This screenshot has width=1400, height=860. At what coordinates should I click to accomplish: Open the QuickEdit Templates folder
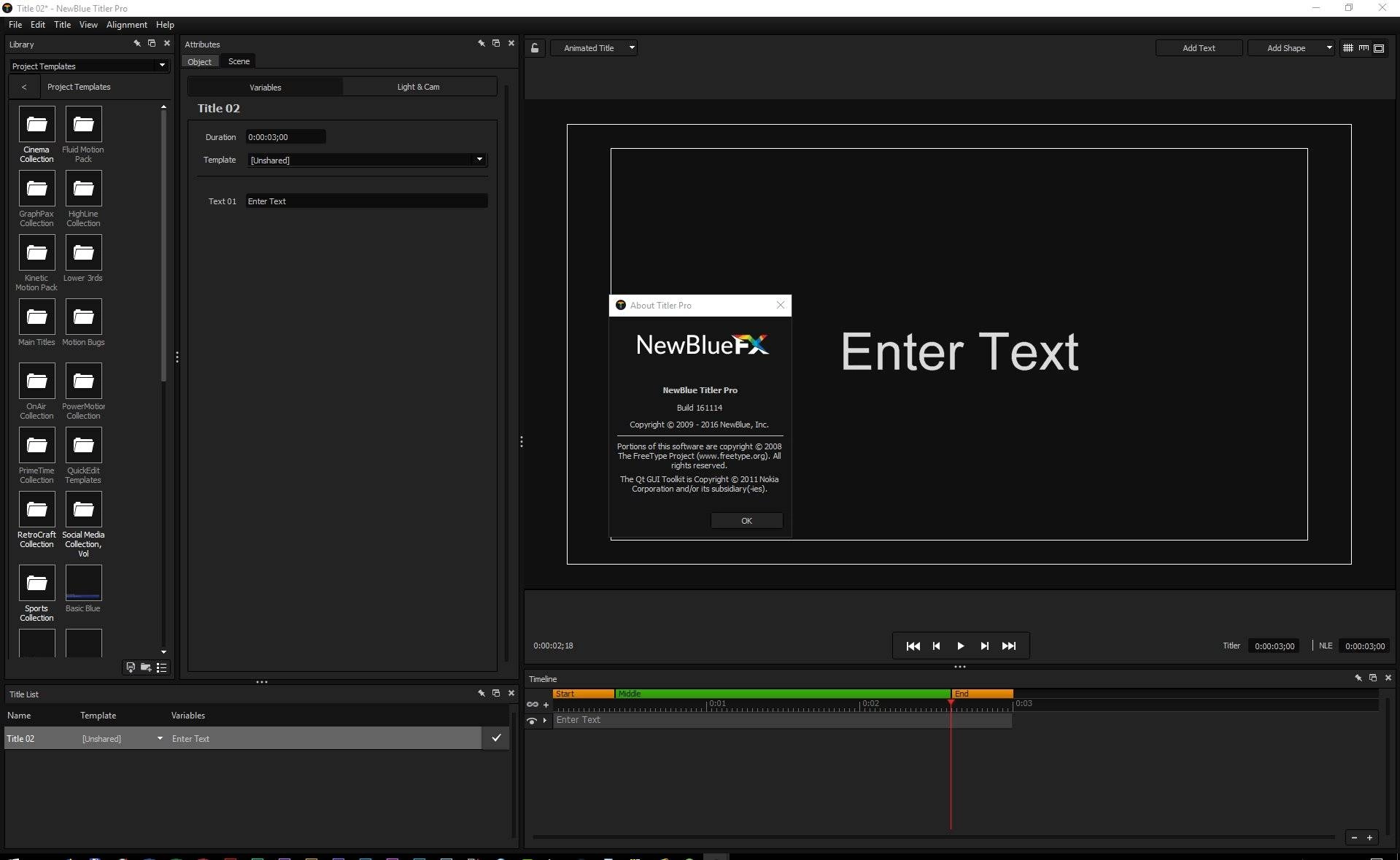tap(83, 446)
